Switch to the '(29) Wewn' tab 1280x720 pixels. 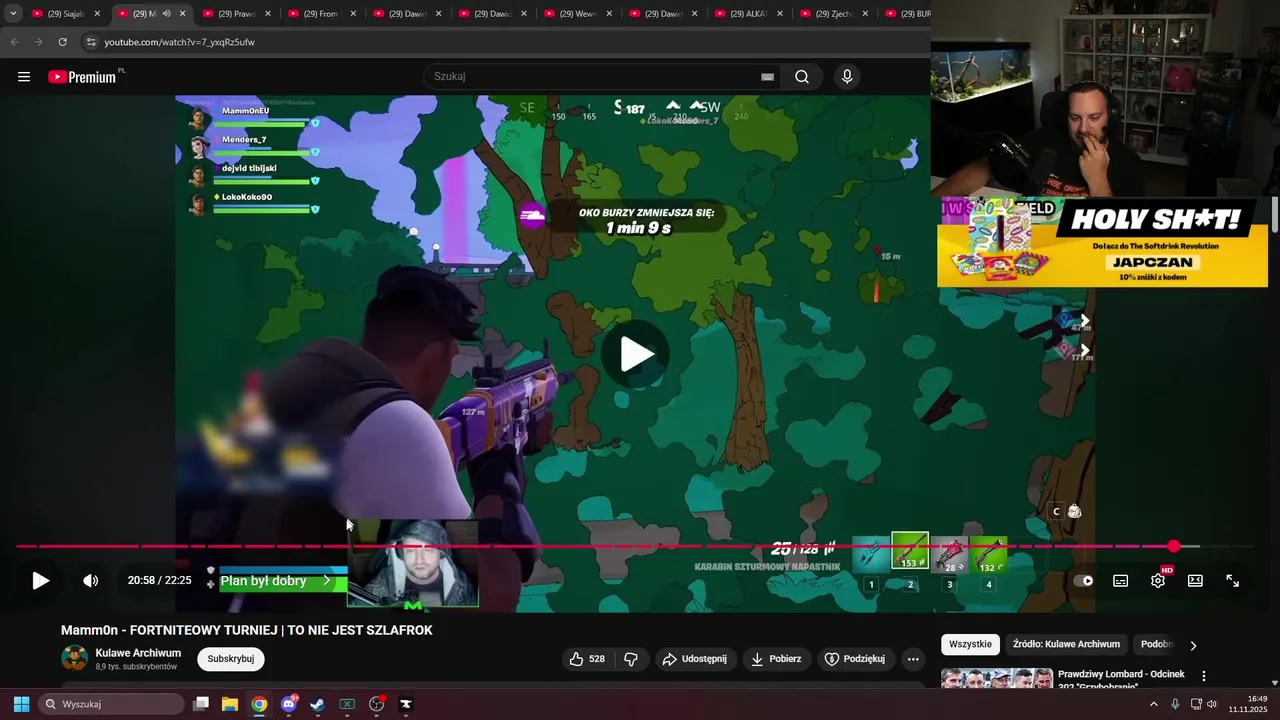coord(578,14)
